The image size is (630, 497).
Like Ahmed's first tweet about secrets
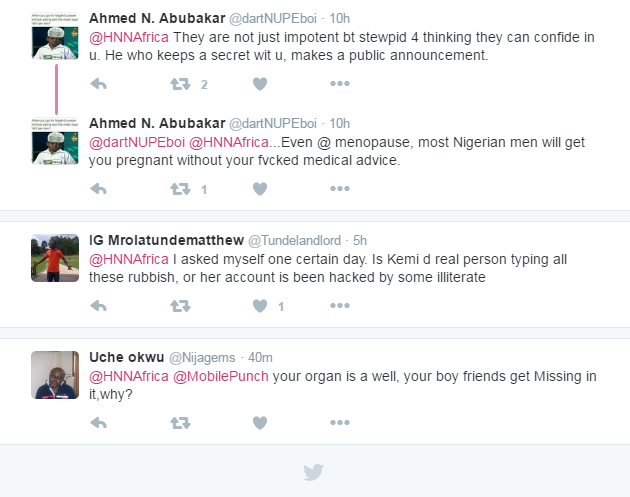click(260, 84)
